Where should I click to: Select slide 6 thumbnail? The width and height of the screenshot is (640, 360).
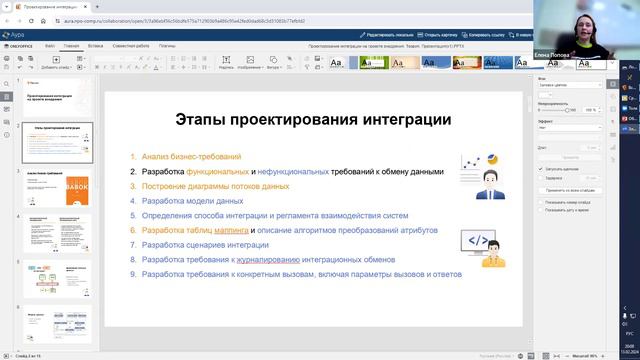(x=58, y=324)
